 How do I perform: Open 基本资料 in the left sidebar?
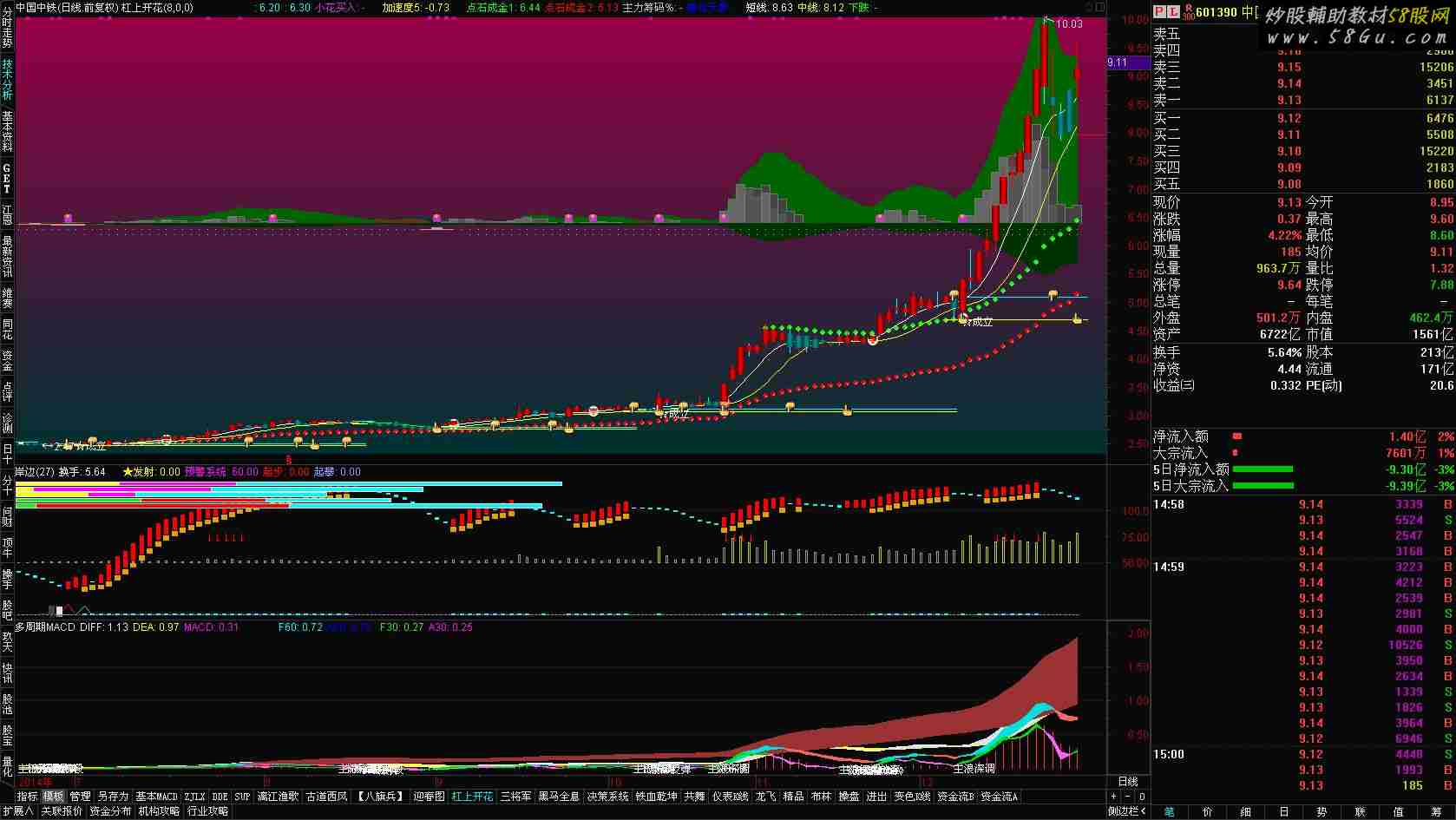point(7,130)
